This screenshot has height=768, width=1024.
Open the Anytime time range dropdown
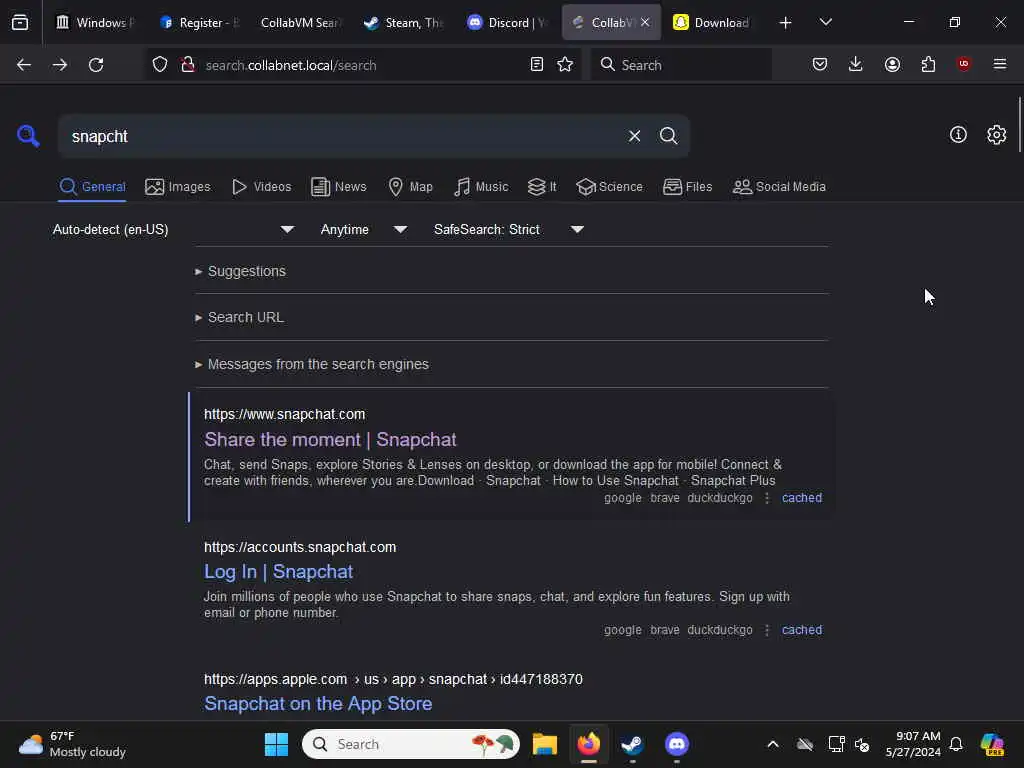[x=364, y=229]
